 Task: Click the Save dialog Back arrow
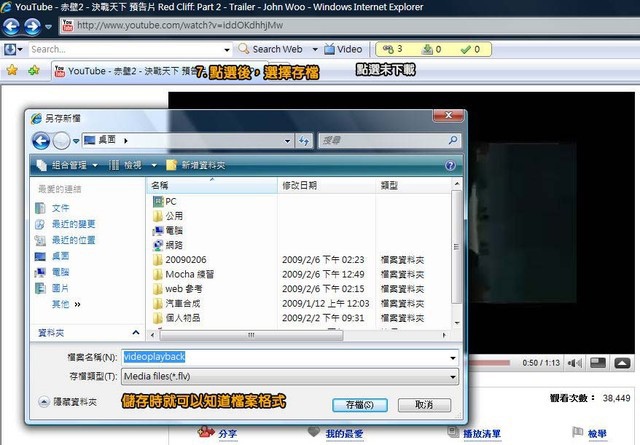(x=41, y=141)
